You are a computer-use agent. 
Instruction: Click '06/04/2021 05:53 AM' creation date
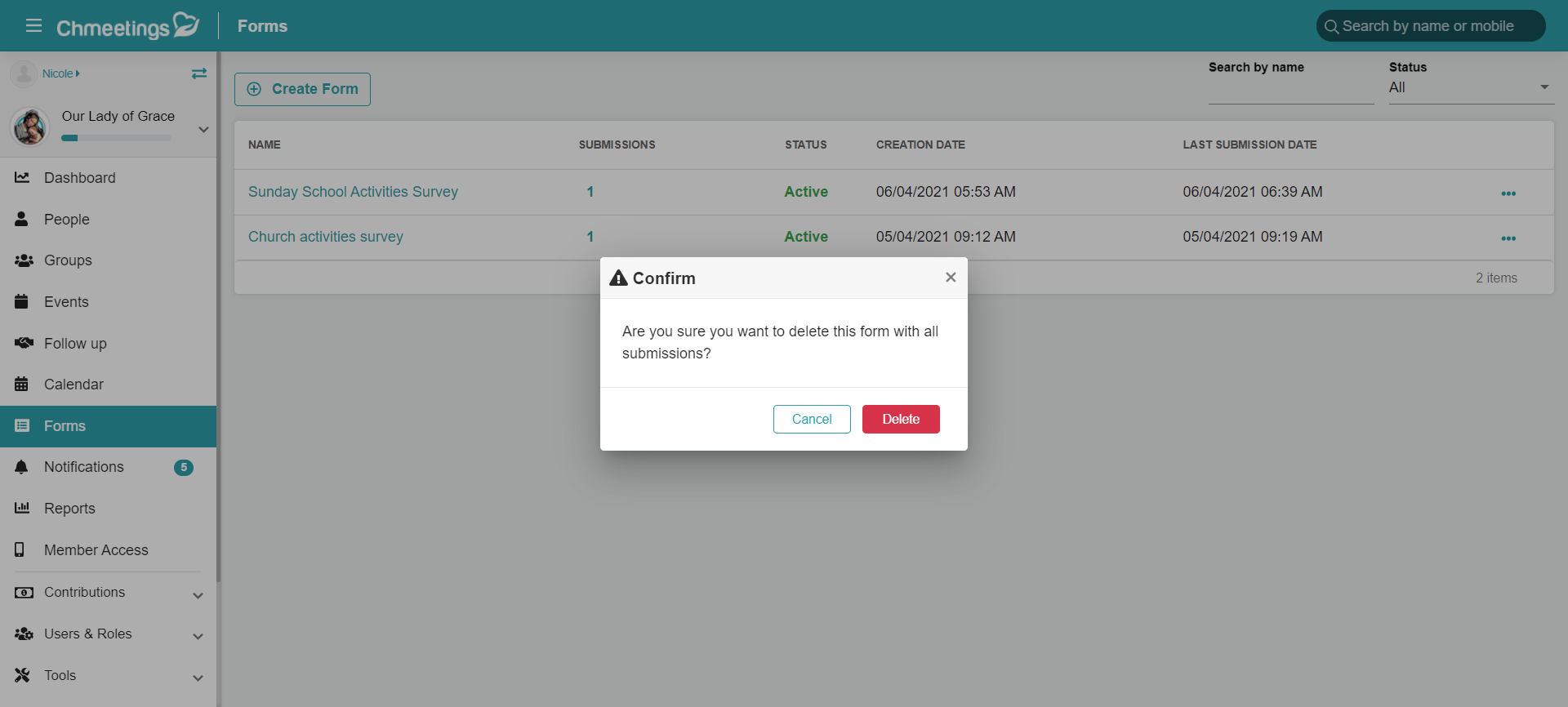(946, 192)
